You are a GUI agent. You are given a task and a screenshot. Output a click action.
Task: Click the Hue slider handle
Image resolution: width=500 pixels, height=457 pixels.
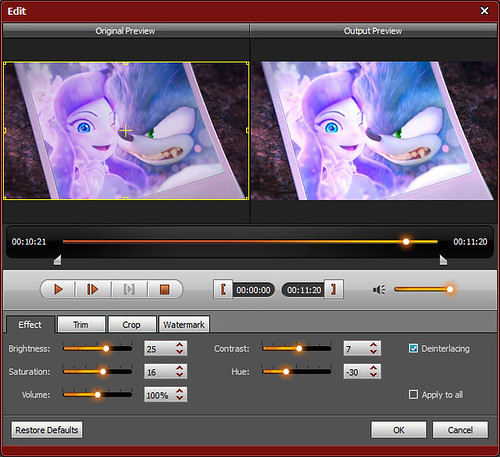coord(286,372)
